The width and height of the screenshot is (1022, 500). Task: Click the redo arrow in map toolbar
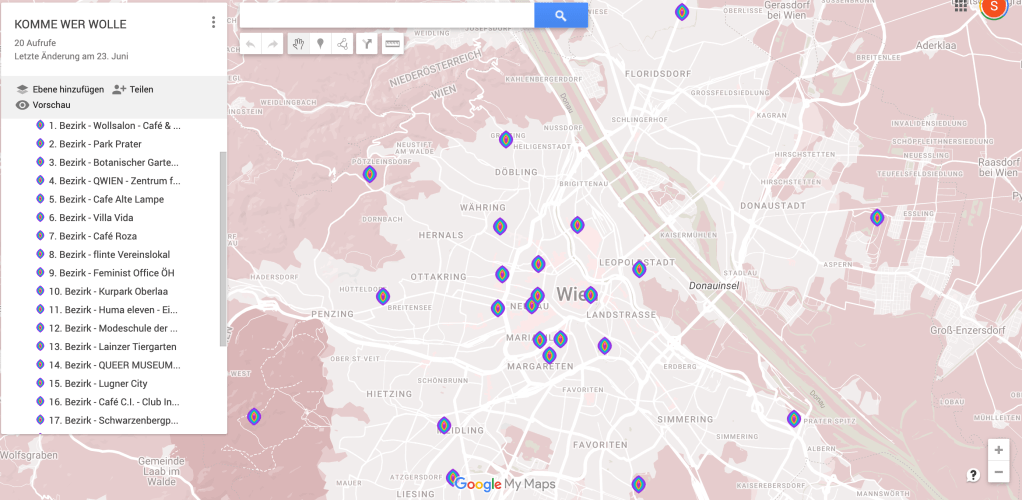274,44
